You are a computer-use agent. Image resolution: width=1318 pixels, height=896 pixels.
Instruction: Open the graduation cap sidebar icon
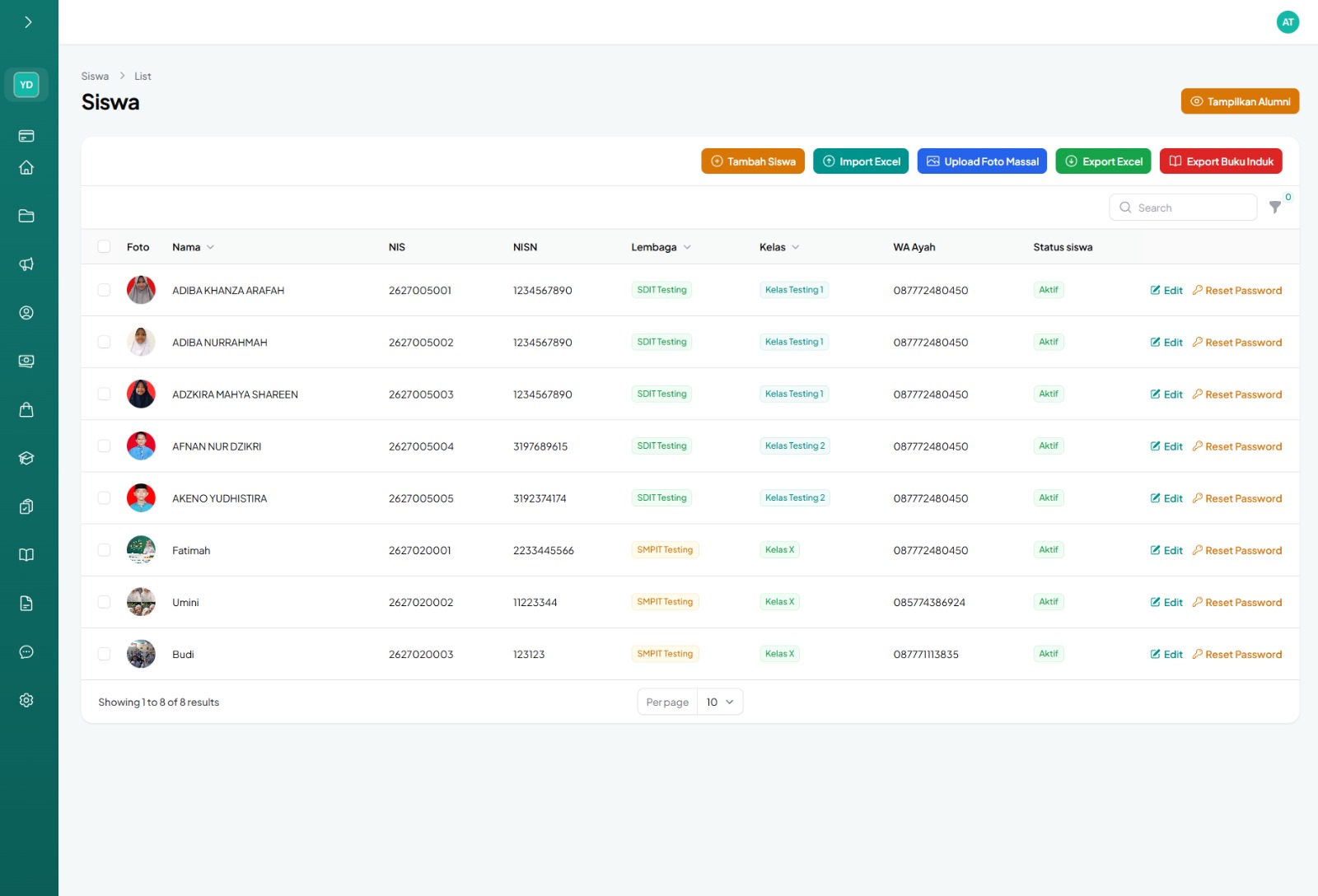[26, 458]
